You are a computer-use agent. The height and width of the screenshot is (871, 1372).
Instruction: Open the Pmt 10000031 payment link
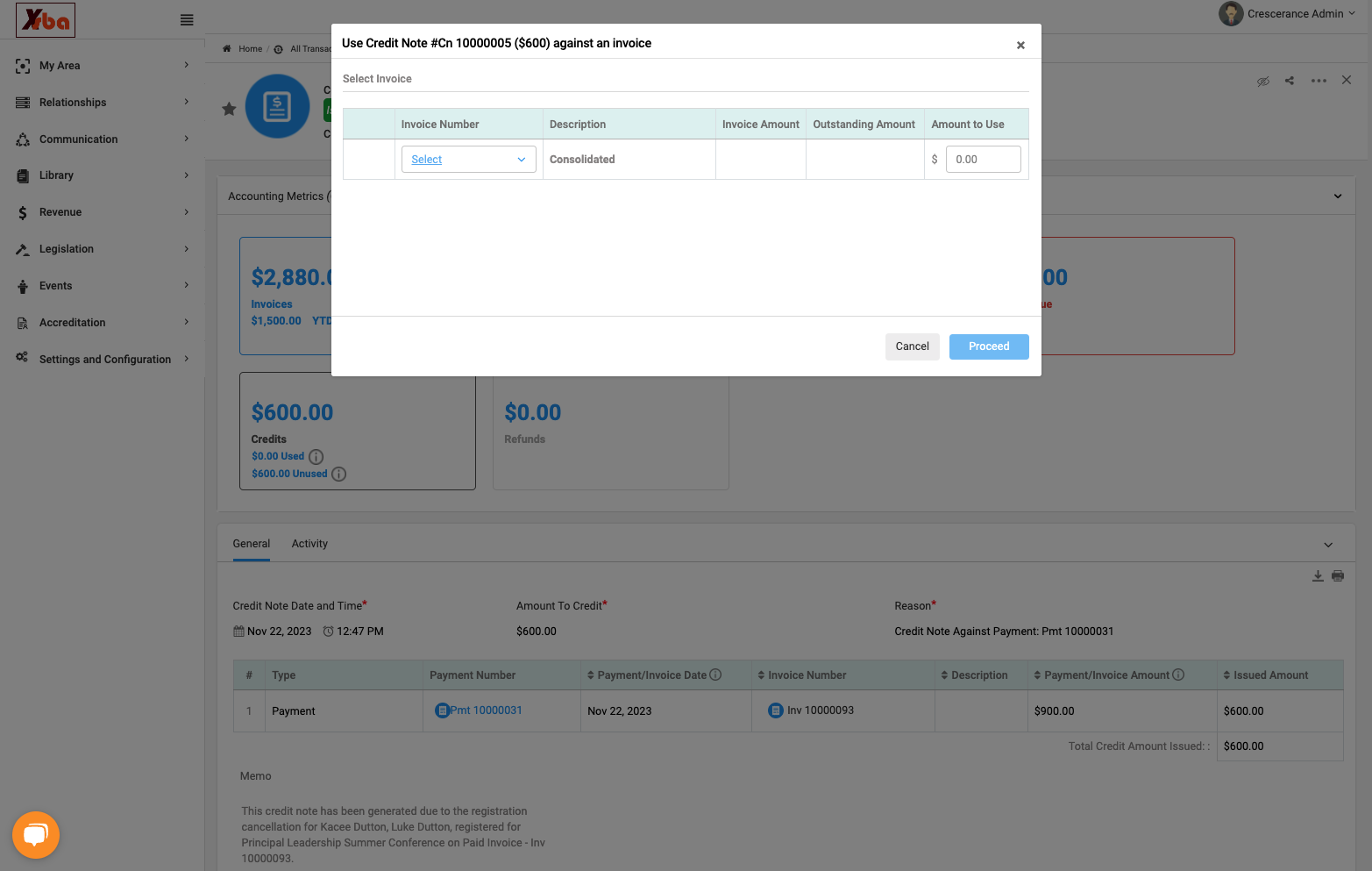click(486, 710)
